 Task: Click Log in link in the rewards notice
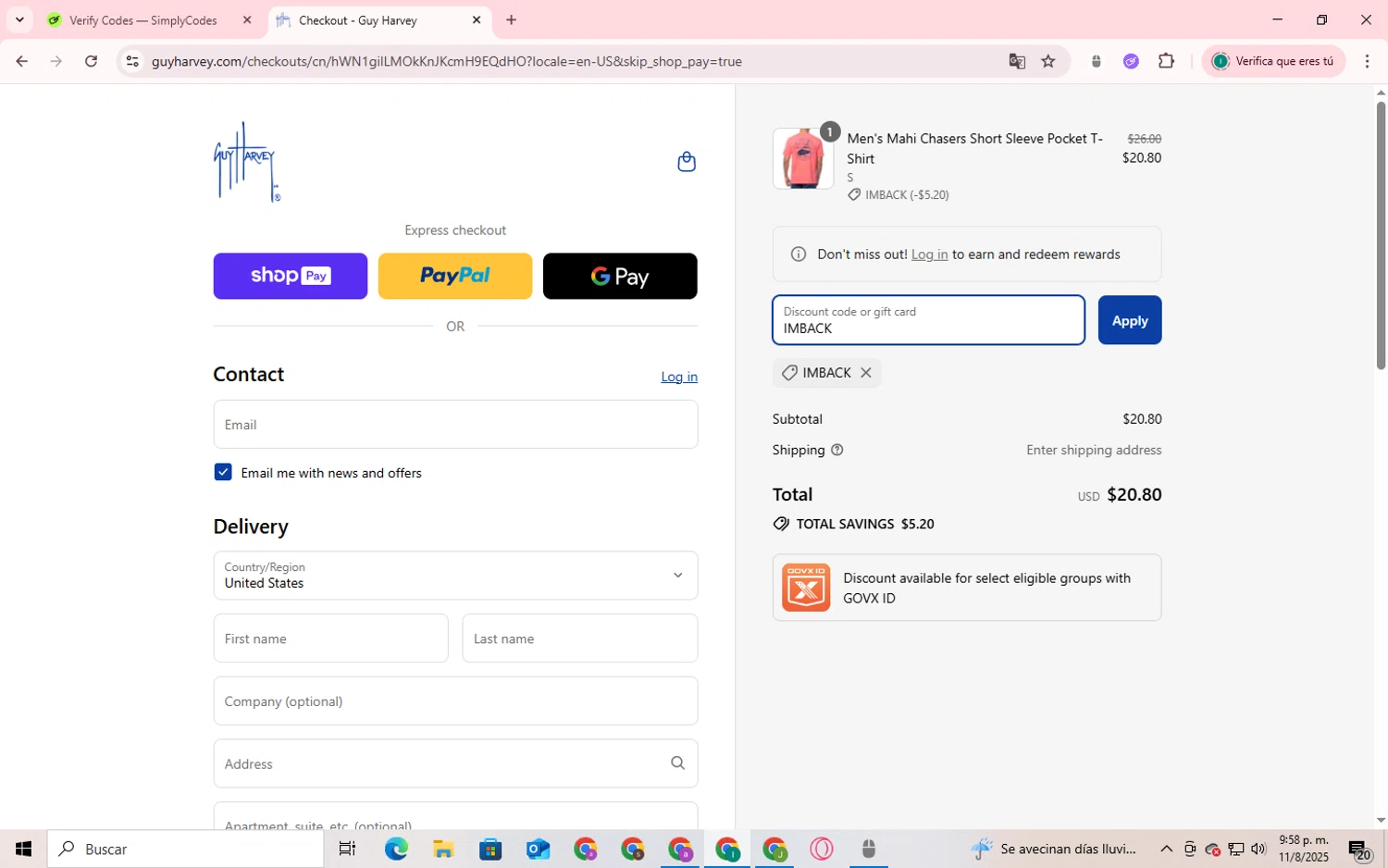(929, 254)
